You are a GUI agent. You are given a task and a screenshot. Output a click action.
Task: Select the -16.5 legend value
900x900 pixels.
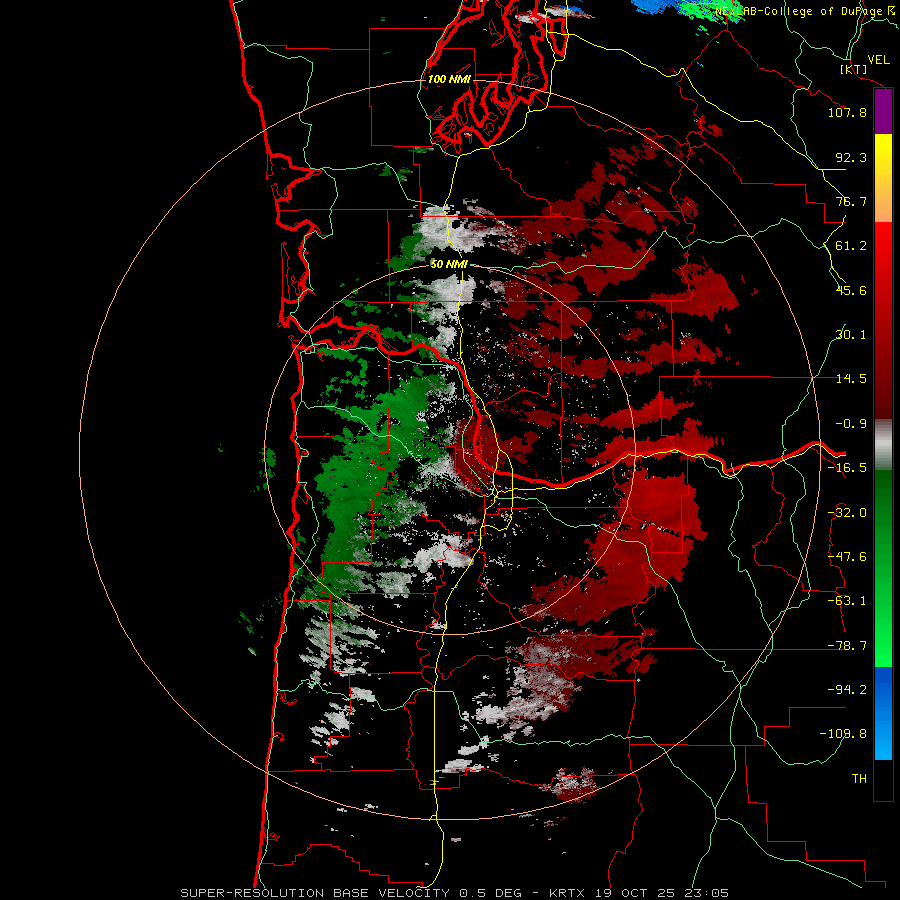(x=847, y=468)
